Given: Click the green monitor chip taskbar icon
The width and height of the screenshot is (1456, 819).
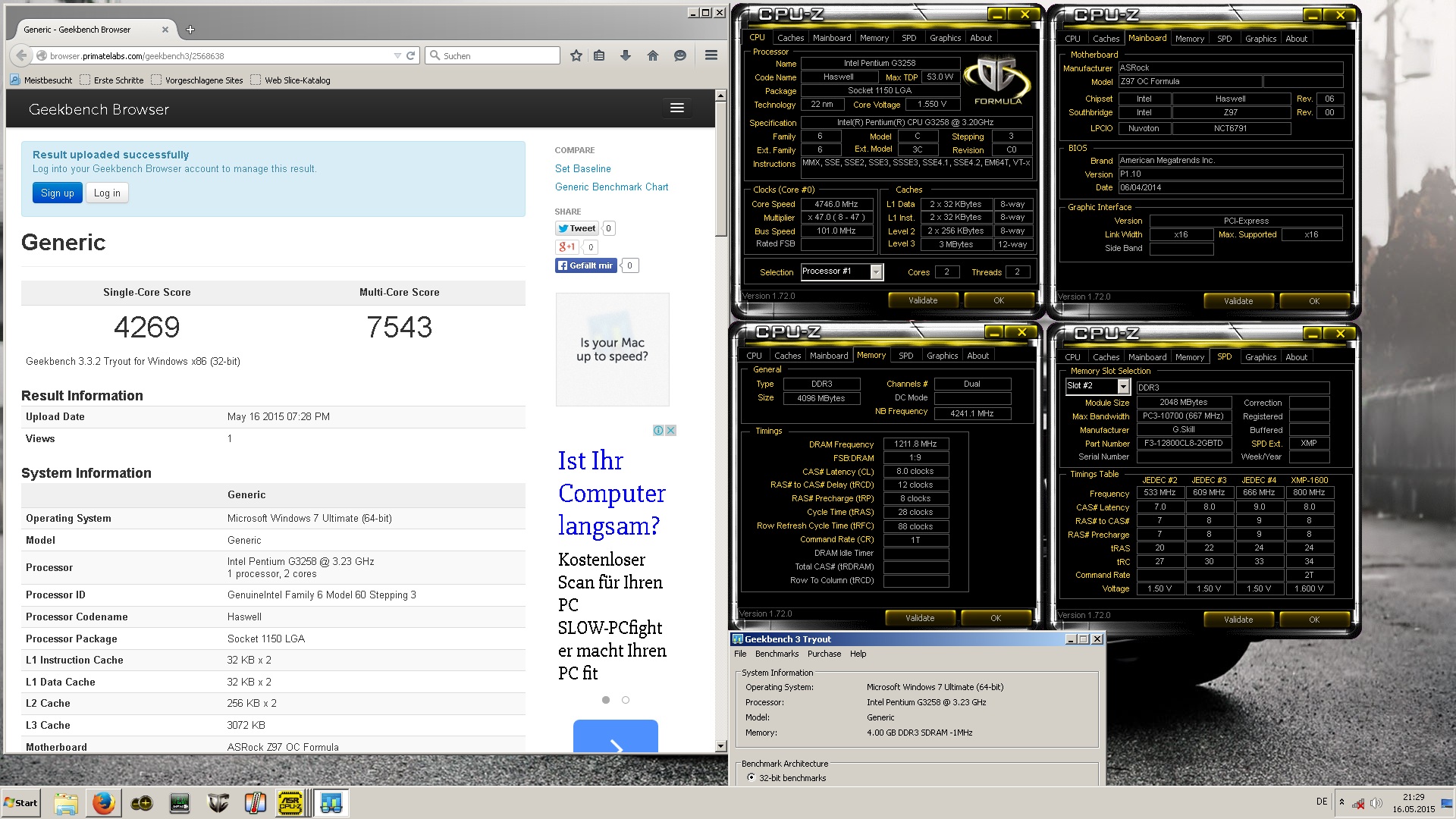Looking at the screenshot, I should pos(180,803).
